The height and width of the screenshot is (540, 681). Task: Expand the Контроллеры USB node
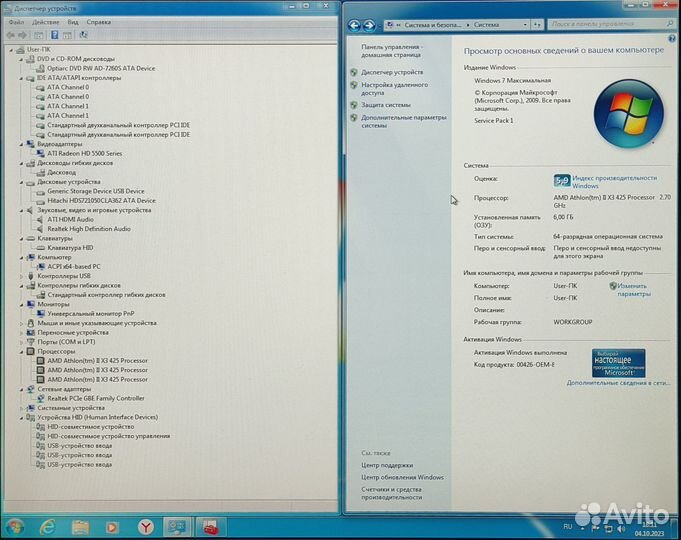tap(21, 276)
